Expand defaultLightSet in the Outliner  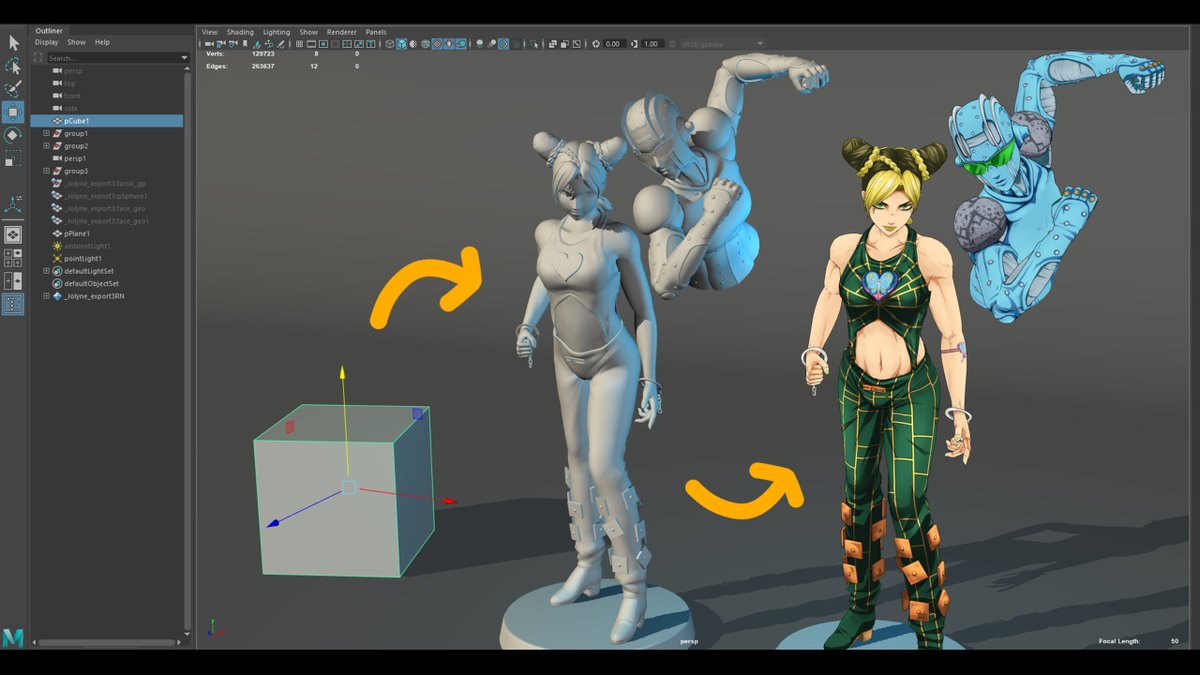point(46,271)
